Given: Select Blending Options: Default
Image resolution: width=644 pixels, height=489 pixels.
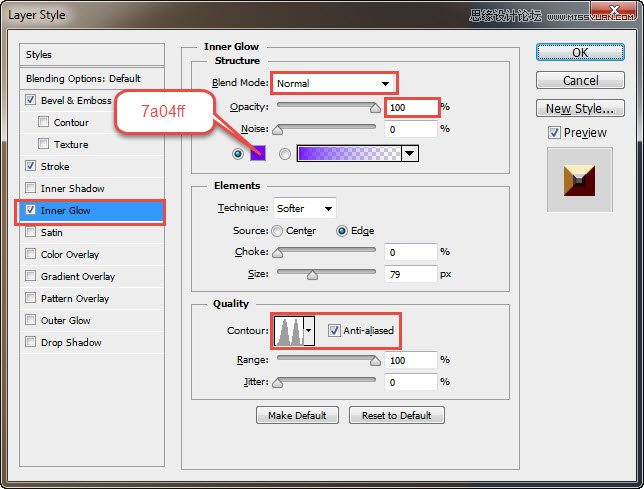Looking at the screenshot, I should [x=92, y=78].
